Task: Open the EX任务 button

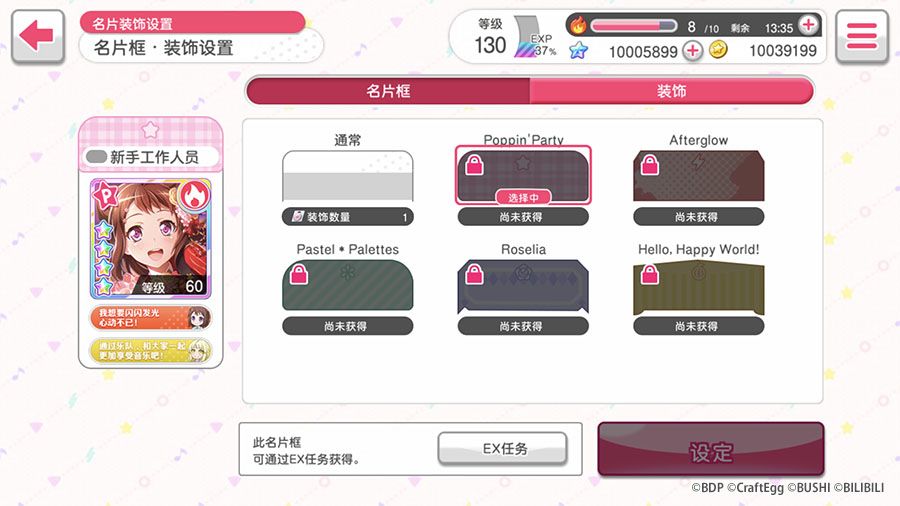Action: [502, 449]
